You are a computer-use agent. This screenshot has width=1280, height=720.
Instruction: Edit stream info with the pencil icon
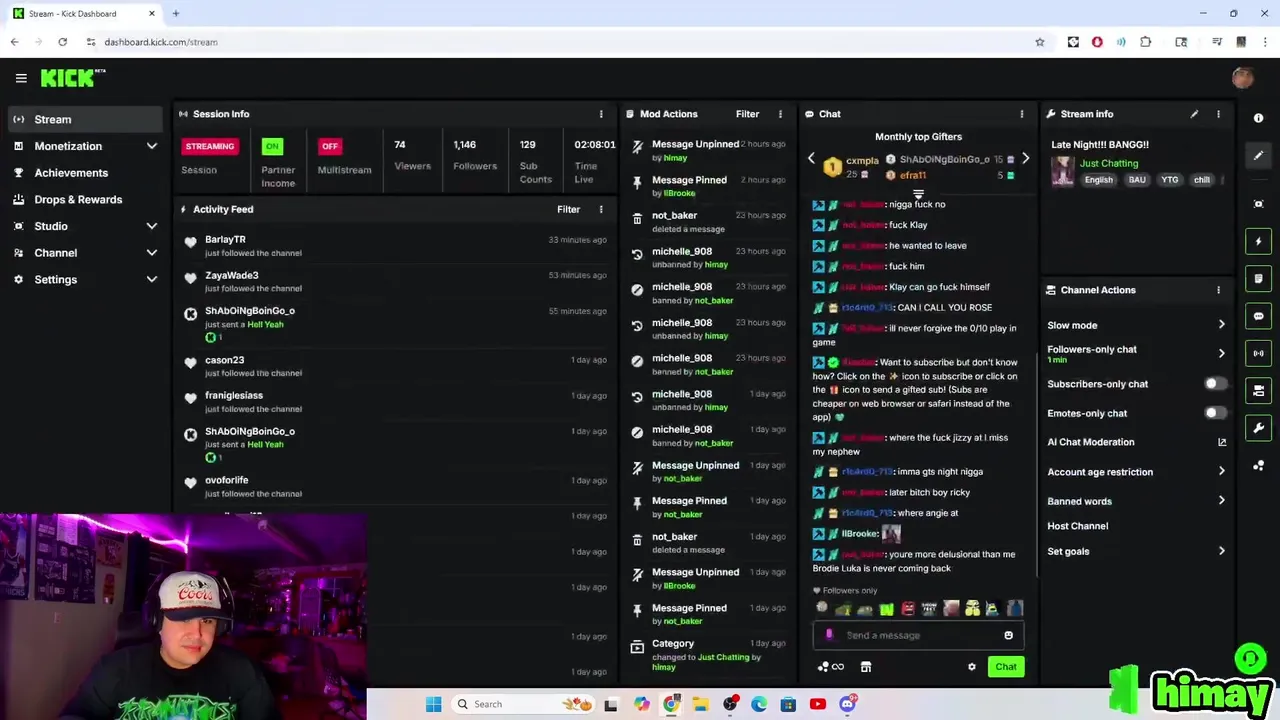click(1194, 114)
